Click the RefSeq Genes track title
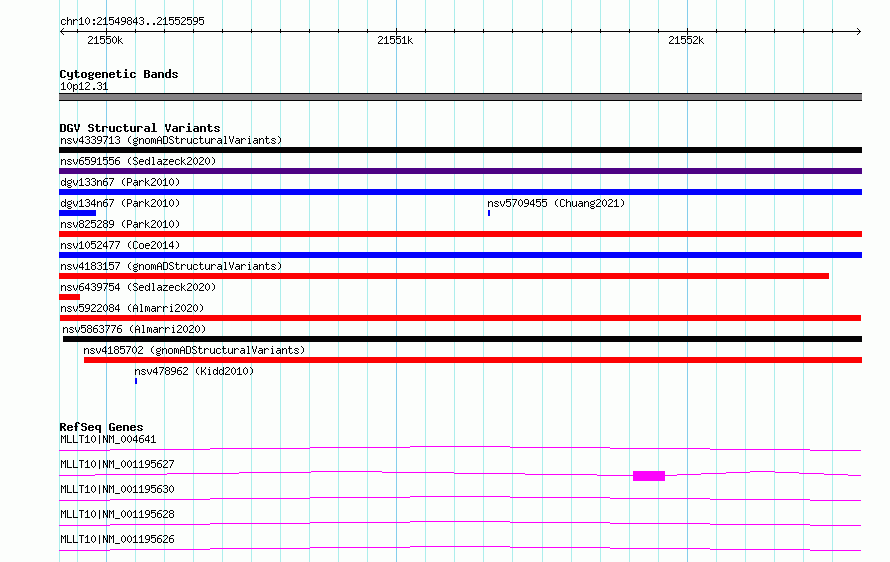This screenshot has width=890, height=562. [101, 427]
